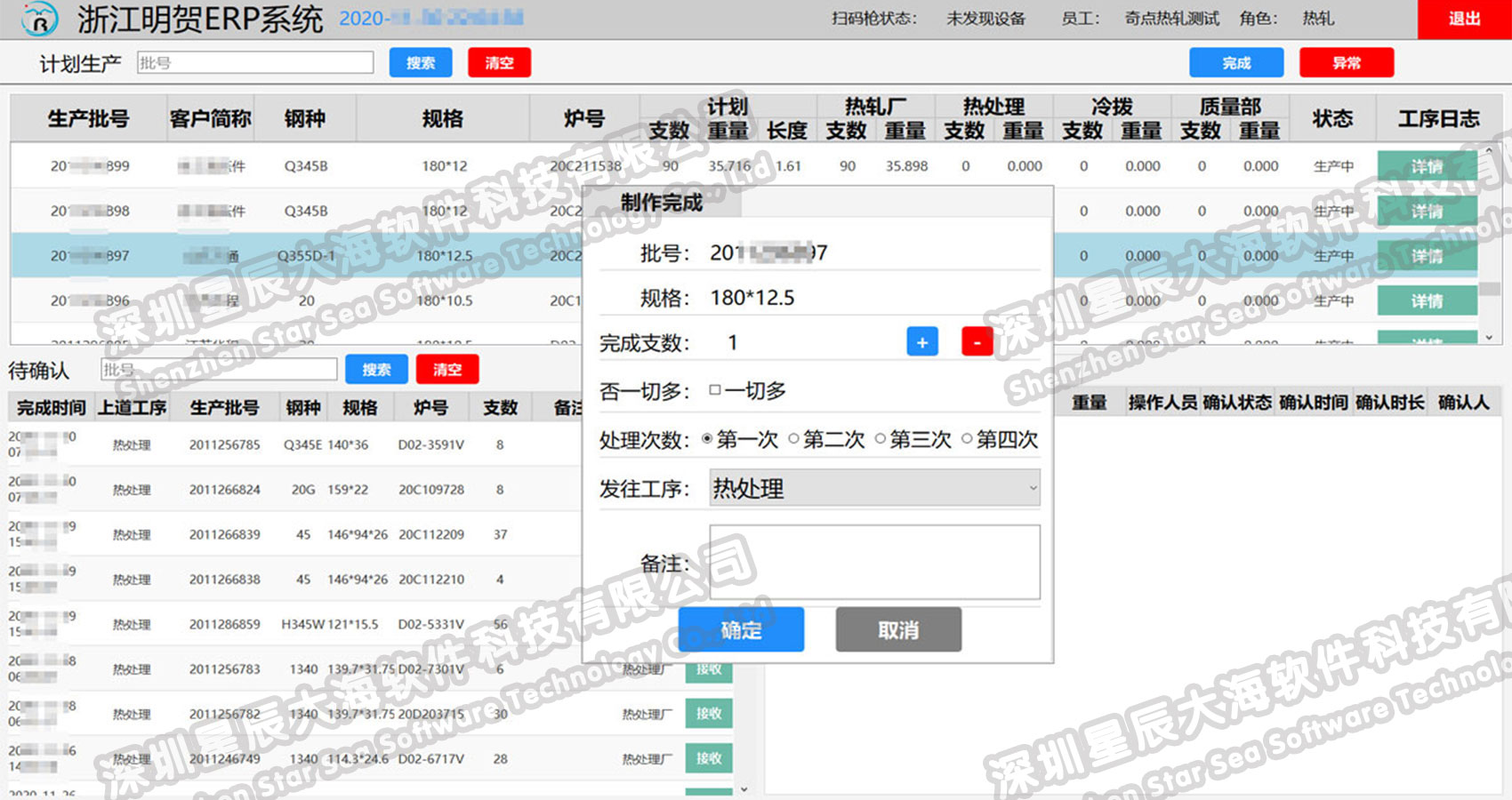1512x800 pixels.
Task: Cancel the dialog with 取消
Action: click(x=898, y=630)
